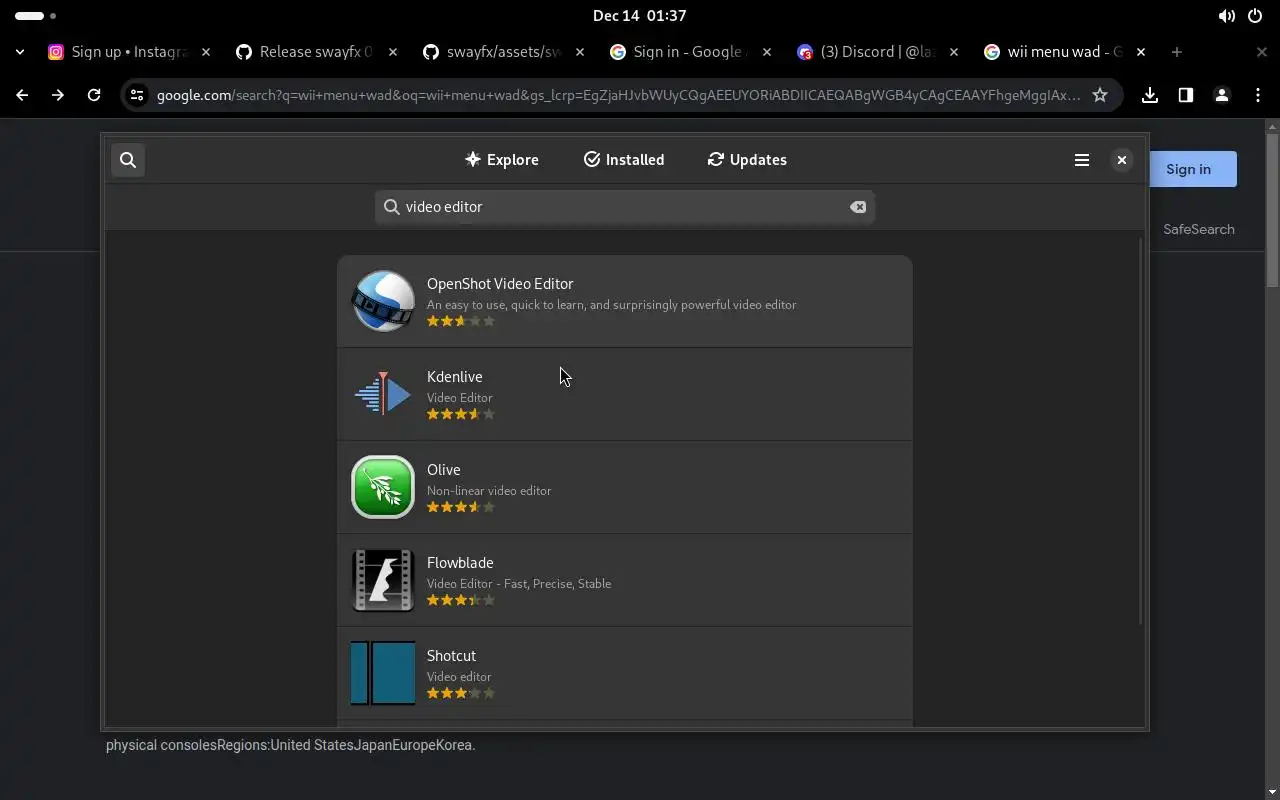
Task: Click the browser address bar URL
Action: [618, 95]
